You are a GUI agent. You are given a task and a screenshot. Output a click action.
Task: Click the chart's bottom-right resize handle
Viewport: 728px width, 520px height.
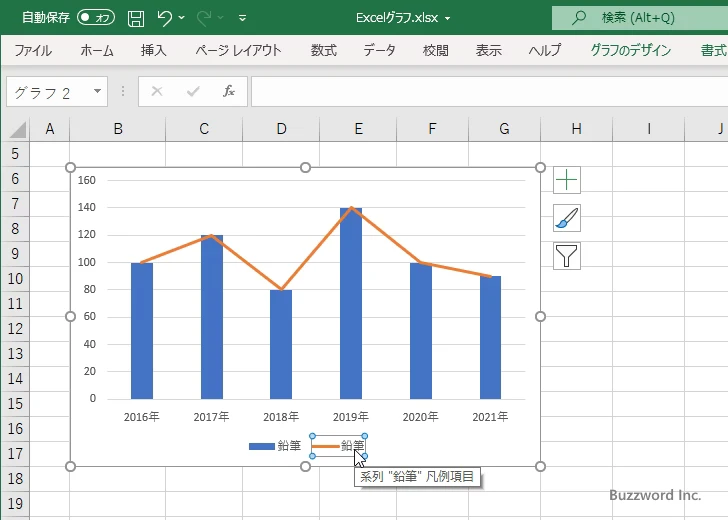click(540, 467)
